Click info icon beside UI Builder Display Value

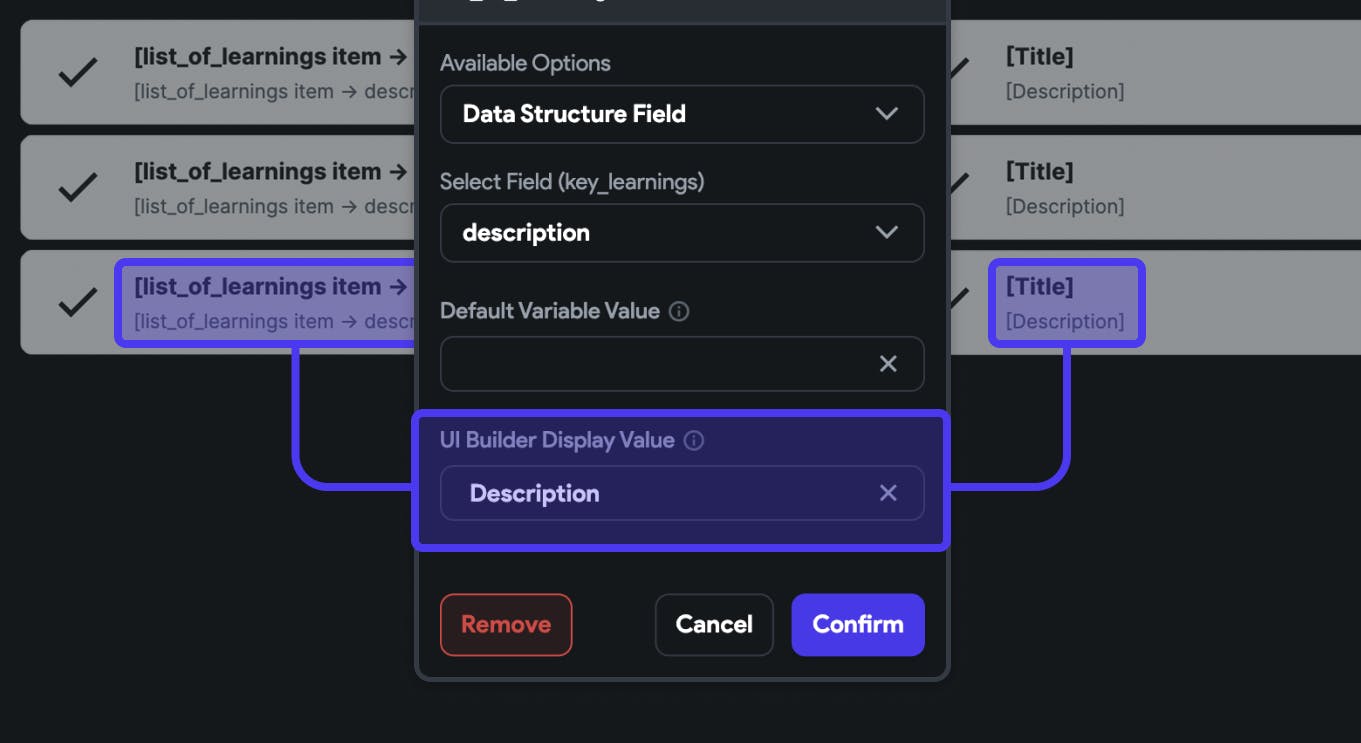point(694,440)
